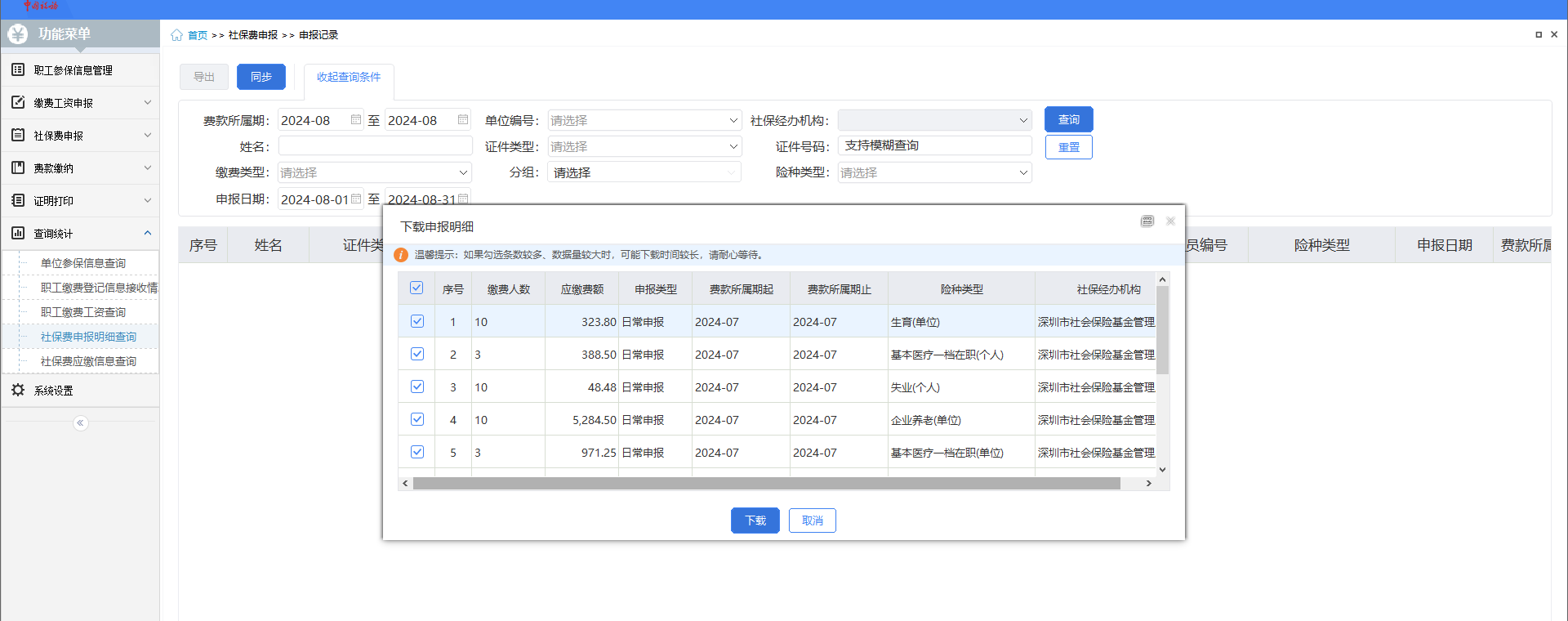Click the 取消 button in dialog
Image resolution: width=1568 pixels, height=621 pixels.
coord(812,520)
